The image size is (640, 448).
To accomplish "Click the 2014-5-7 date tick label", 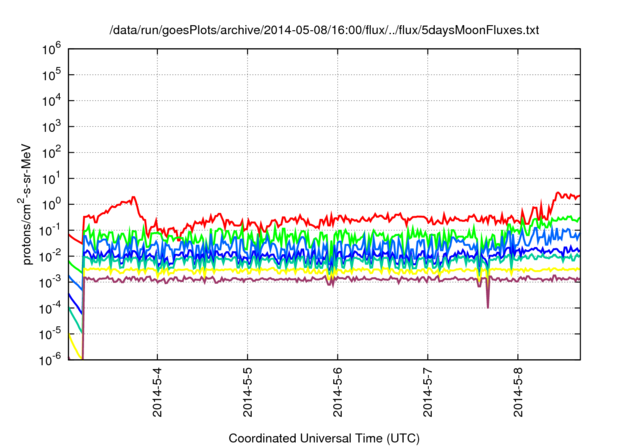I will click(428, 392).
